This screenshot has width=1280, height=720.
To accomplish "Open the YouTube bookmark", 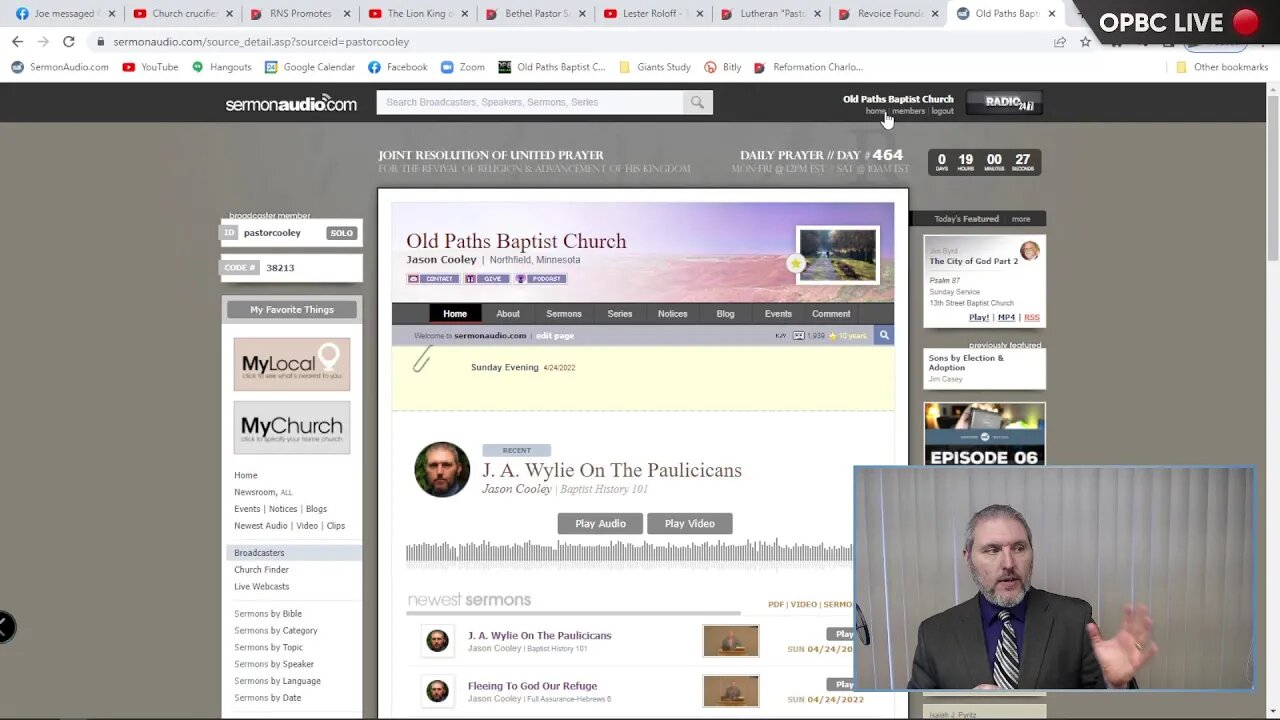I will 150,67.
